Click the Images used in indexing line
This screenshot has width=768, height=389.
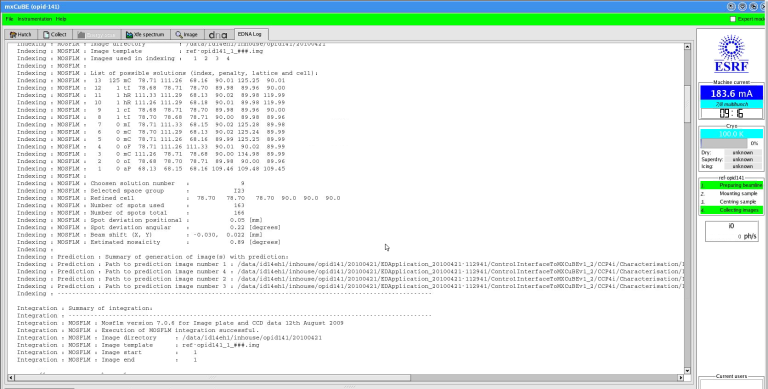pyautogui.click(x=123, y=58)
